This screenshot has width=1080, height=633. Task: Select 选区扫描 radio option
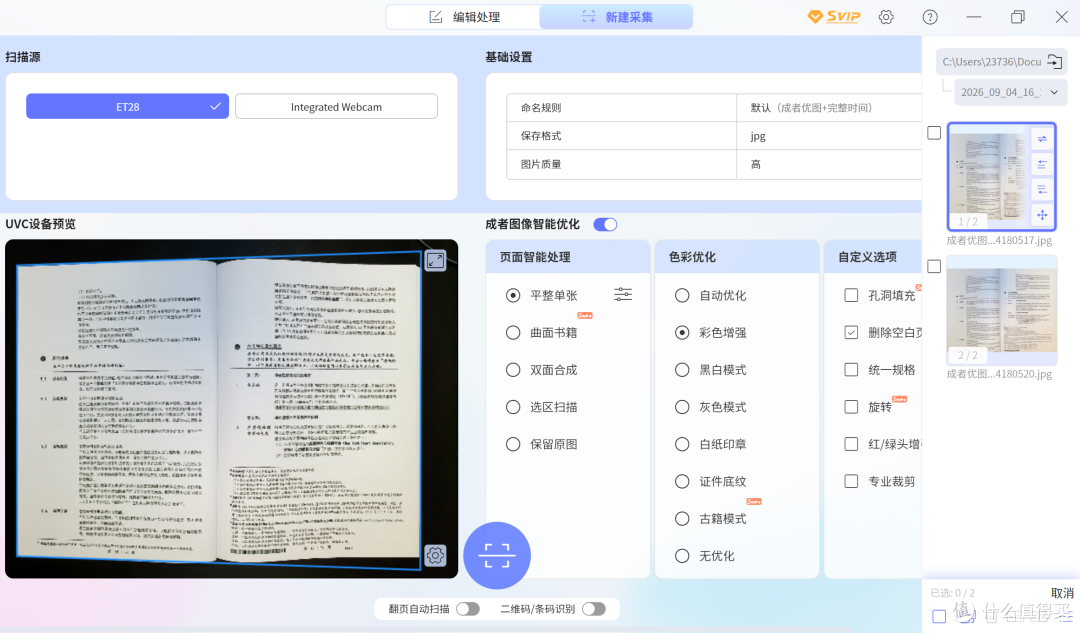(x=513, y=407)
